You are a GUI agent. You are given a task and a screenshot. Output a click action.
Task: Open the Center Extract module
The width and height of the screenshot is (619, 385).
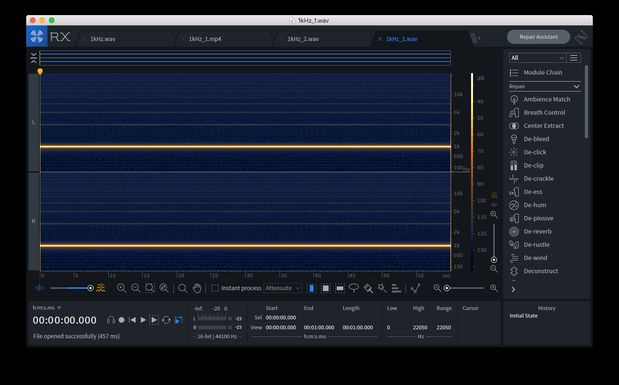(x=537, y=126)
